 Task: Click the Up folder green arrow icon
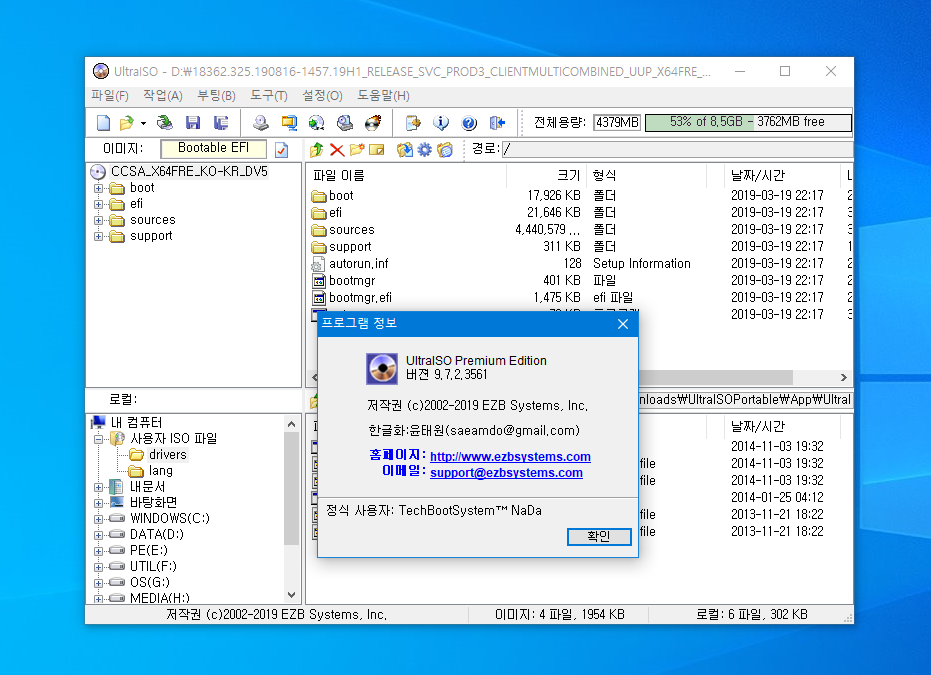(x=316, y=150)
